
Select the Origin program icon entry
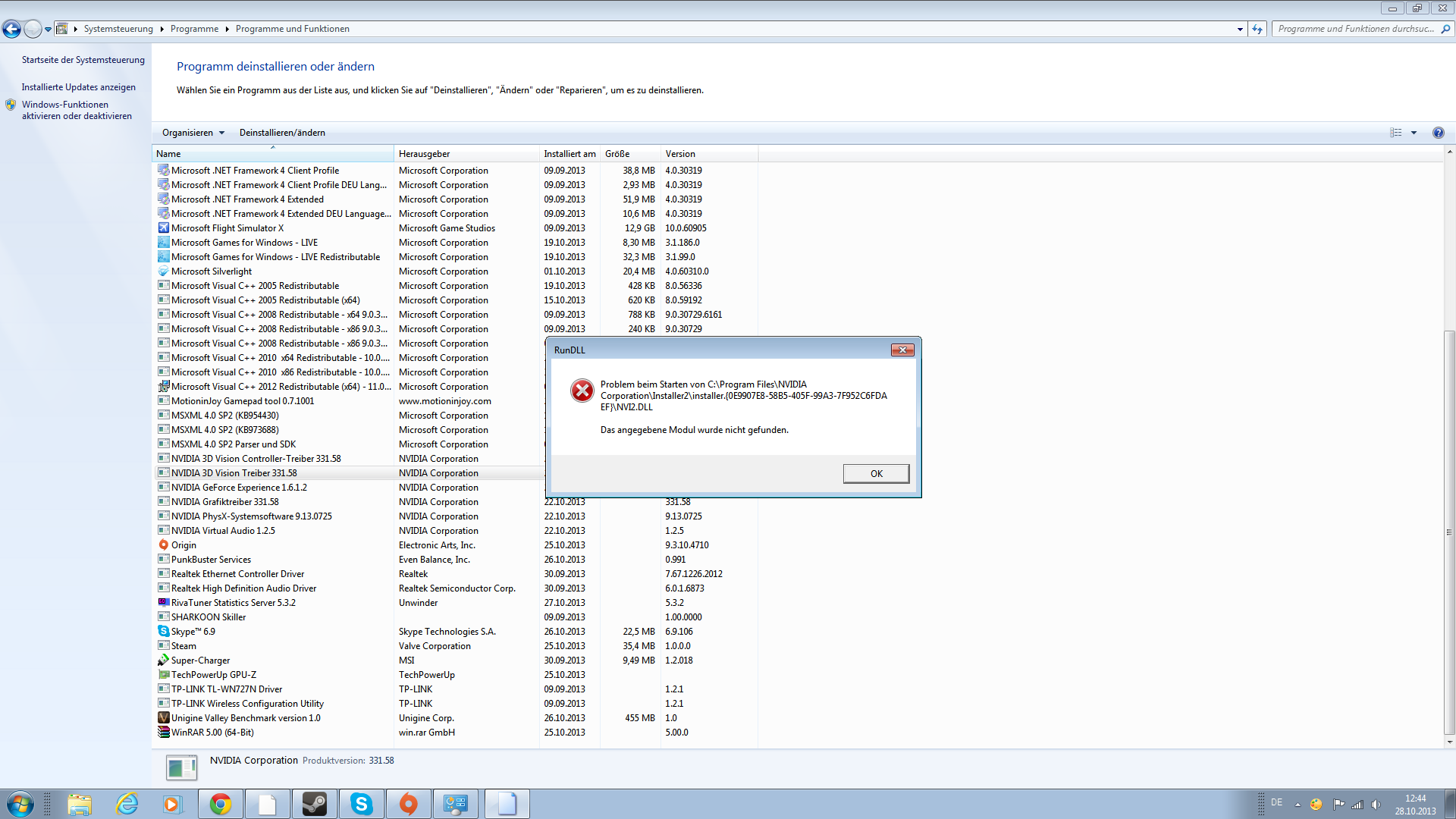click(x=163, y=545)
